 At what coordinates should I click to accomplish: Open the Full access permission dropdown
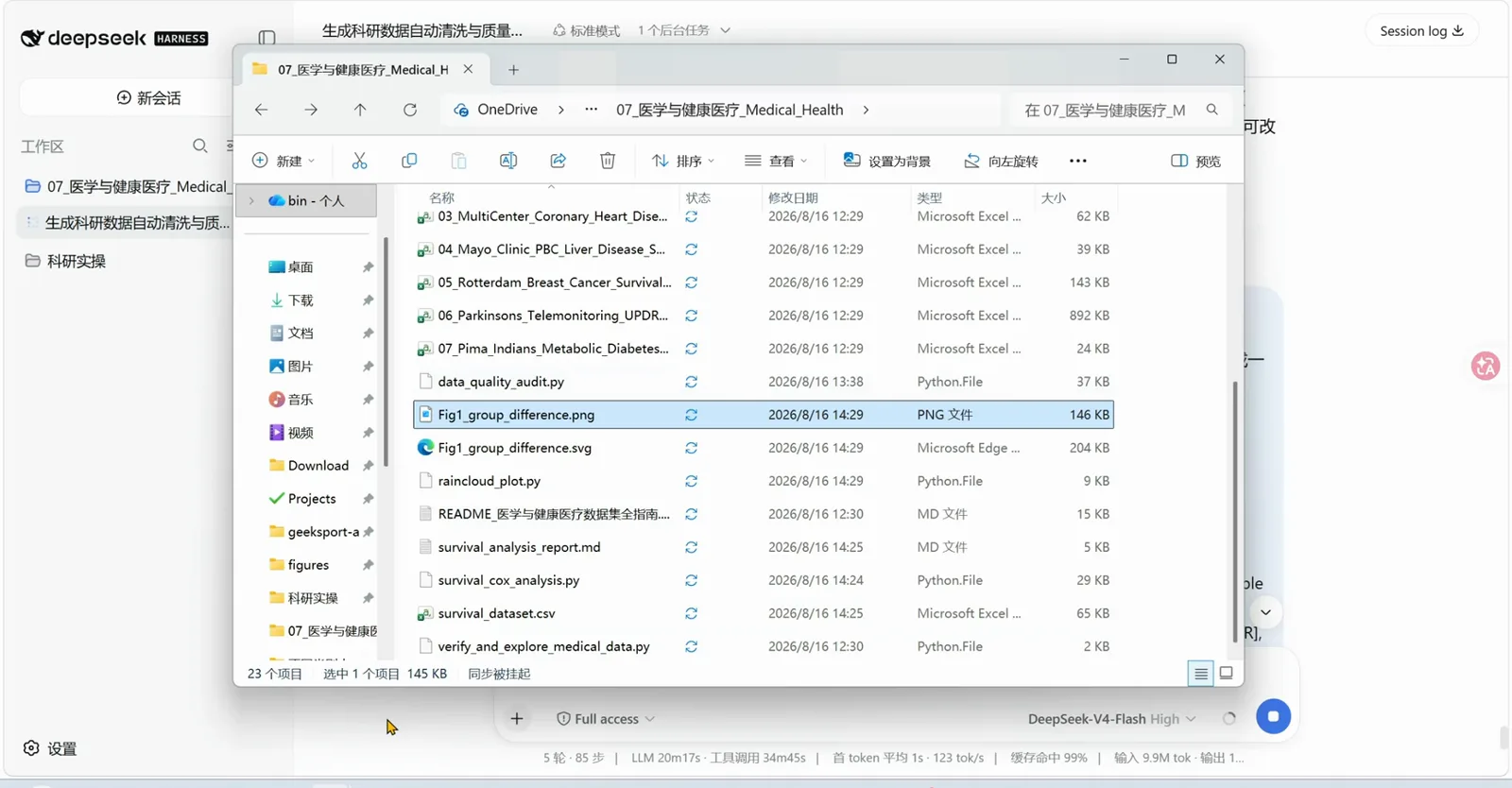(x=606, y=719)
